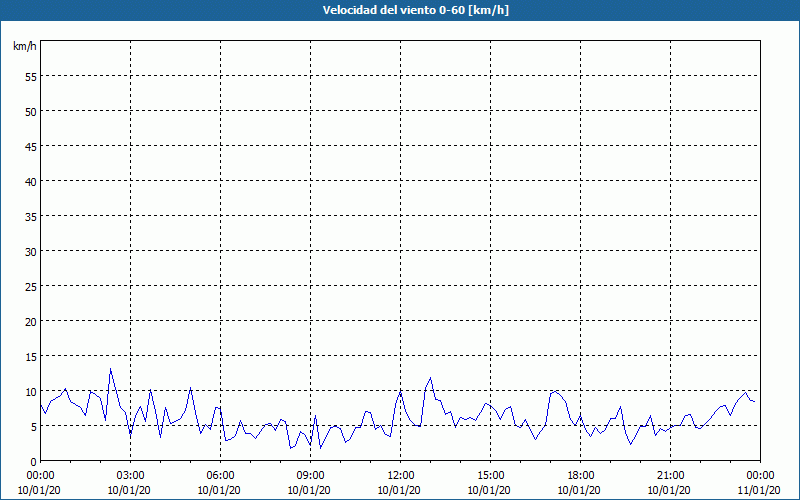The width and height of the screenshot is (800, 500).
Task: Click the "55" value on the speed axis
Action: point(31,77)
